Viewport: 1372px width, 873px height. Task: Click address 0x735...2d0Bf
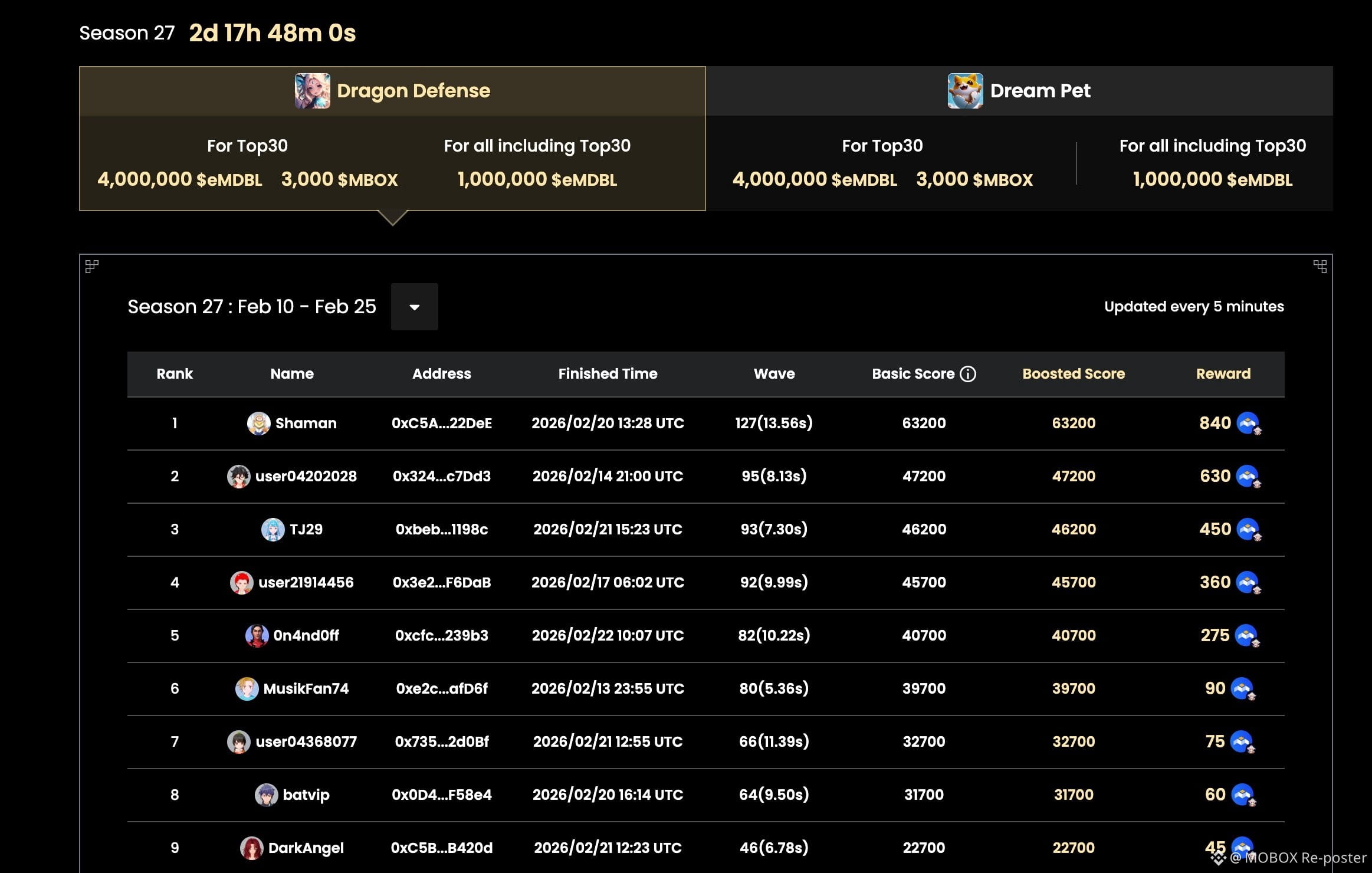point(442,741)
